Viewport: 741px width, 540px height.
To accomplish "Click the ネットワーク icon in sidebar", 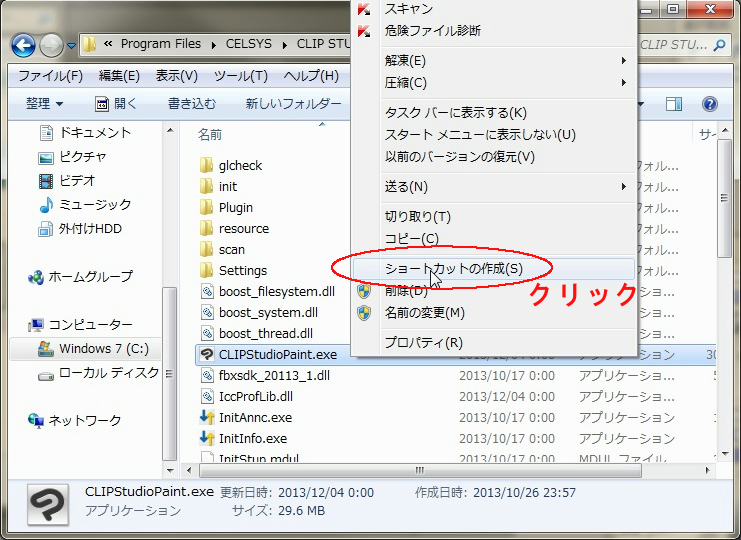I will tap(37, 420).
